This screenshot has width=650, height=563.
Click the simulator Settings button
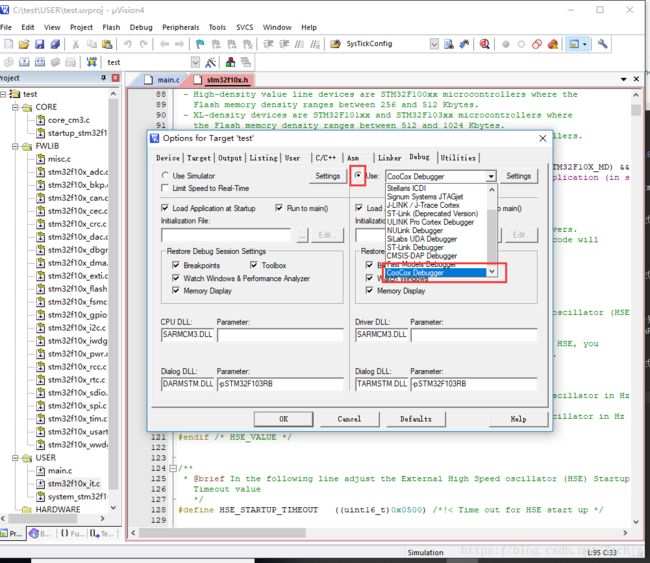327,176
